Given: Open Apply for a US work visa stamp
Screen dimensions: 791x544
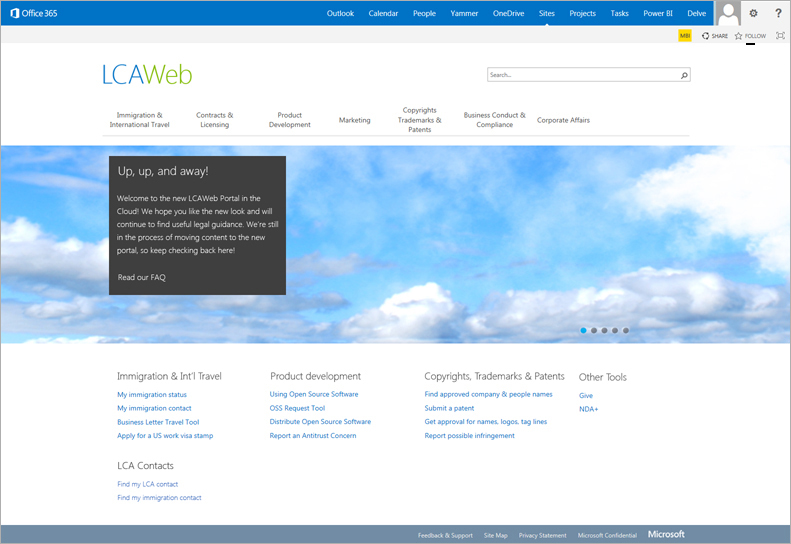Looking at the screenshot, I should pos(165,436).
